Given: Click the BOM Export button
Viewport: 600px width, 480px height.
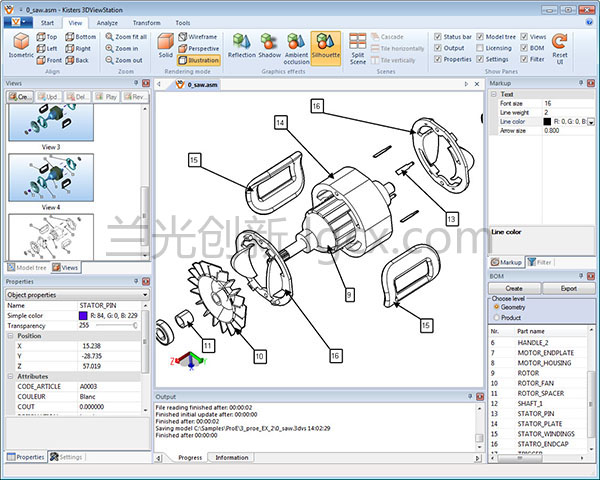Looking at the screenshot, I should click(568, 288).
